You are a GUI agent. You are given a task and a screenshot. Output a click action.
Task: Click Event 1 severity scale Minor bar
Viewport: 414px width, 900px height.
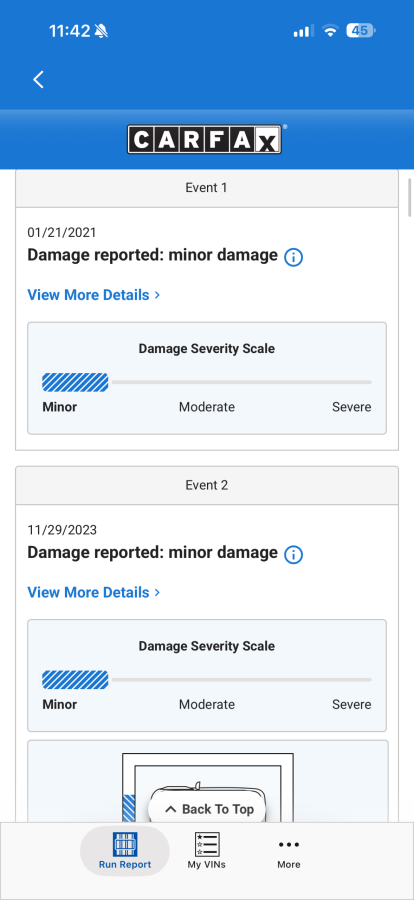click(75, 382)
